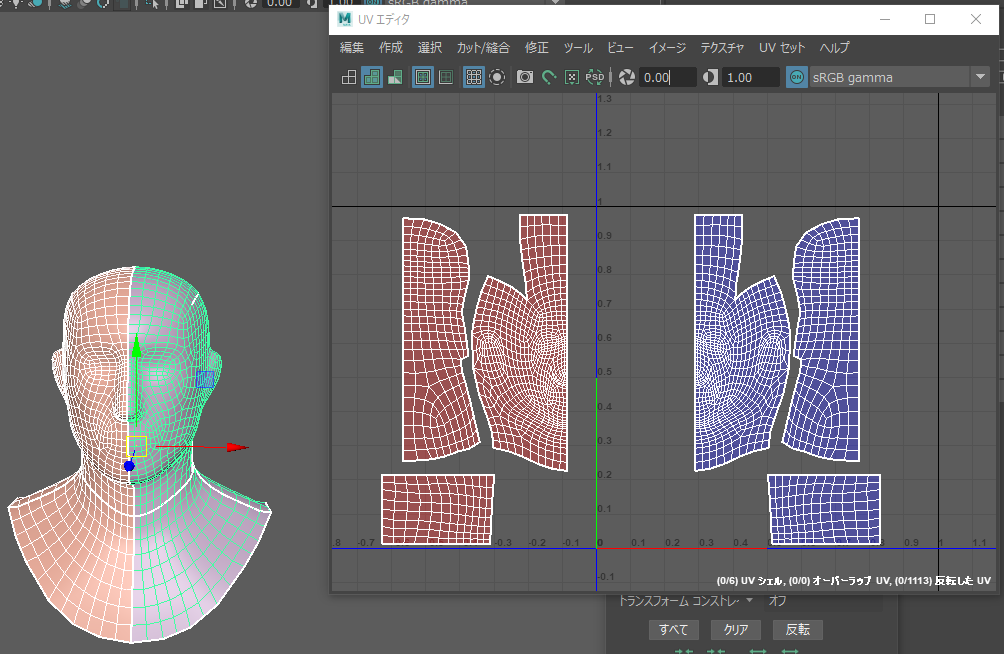Screen dimensions: 1004x654
Task: Open the UV セット menu
Action: click(x=782, y=48)
